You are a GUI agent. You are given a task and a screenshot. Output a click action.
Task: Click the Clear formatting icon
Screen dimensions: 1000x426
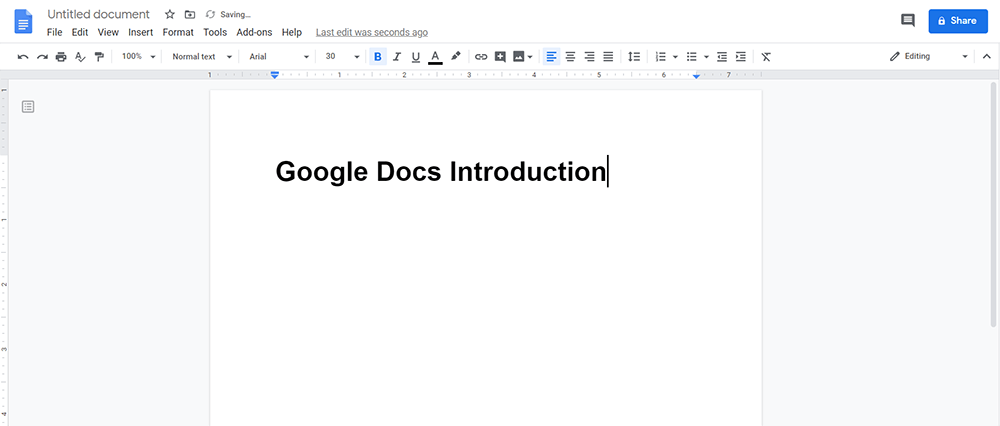pos(766,57)
